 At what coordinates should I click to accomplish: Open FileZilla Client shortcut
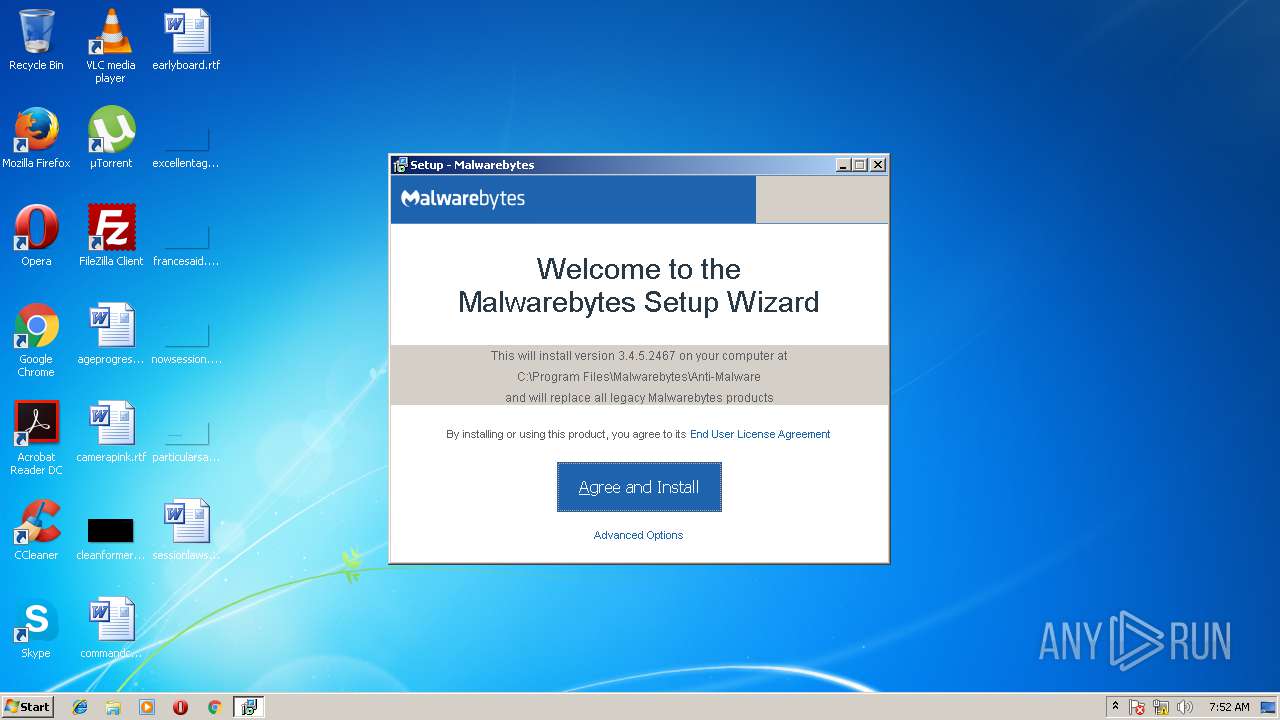111,236
